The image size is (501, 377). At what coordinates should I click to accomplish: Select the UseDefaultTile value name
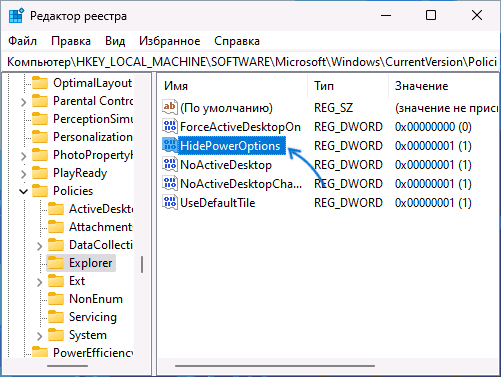(218, 203)
